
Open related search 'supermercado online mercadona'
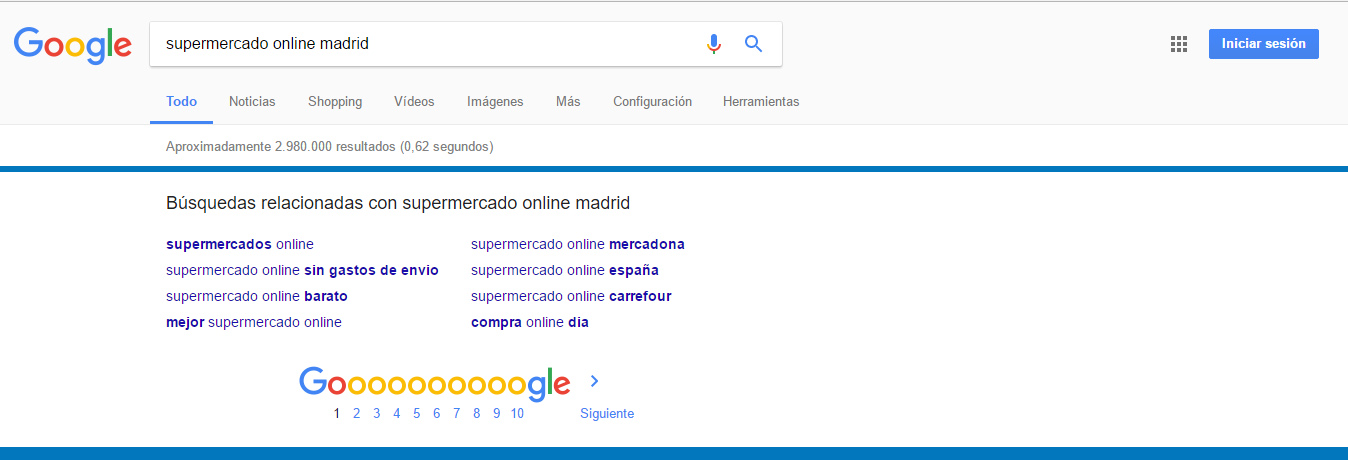click(578, 244)
